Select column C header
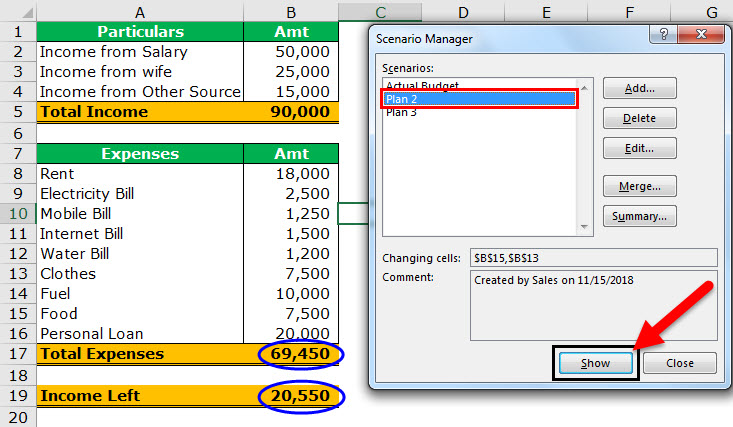Screen dimensions: 733x427 pyautogui.click(x=380, y=12)
